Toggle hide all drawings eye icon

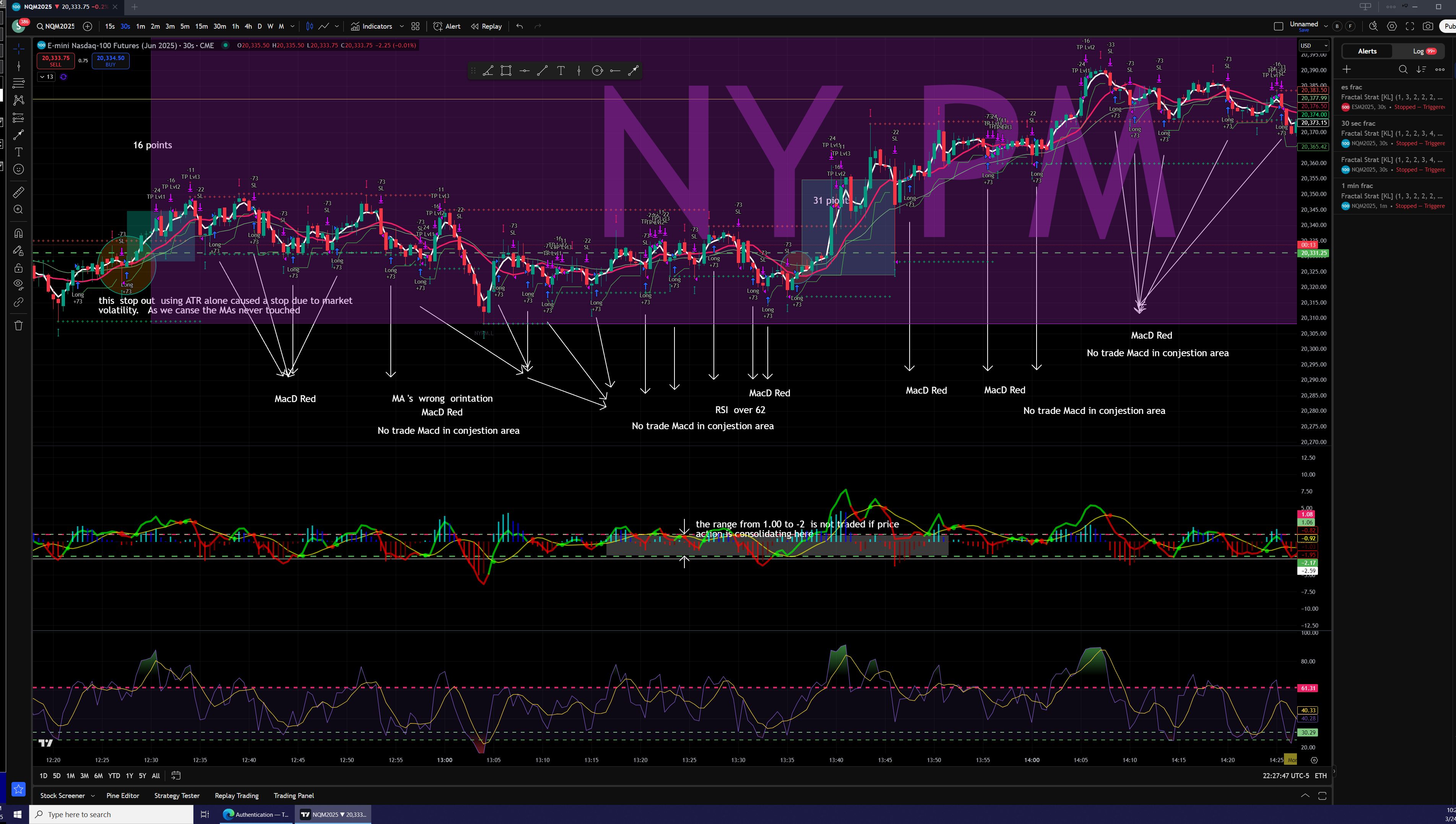point(18,285)
